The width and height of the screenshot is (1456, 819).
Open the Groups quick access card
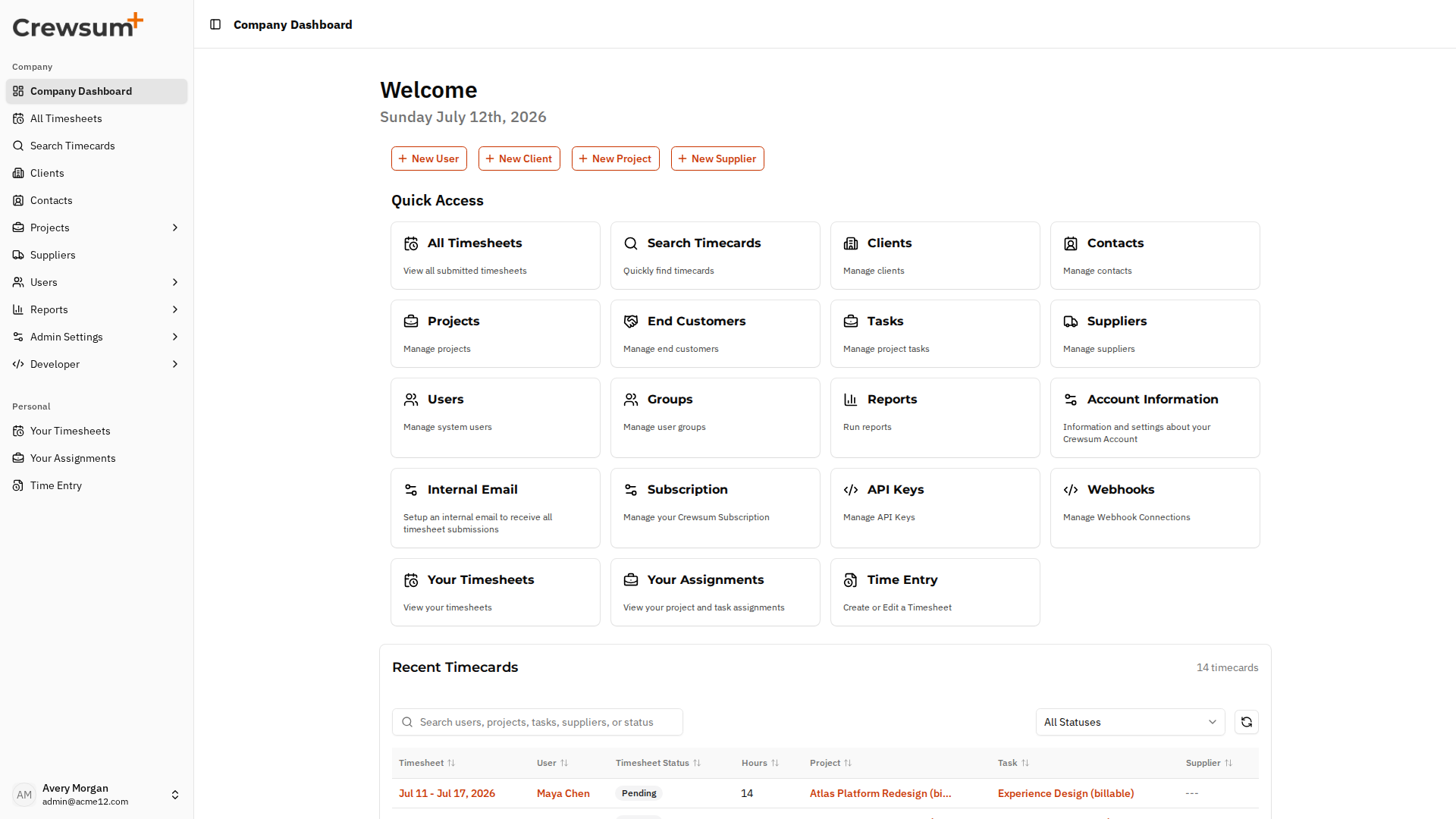715,418
